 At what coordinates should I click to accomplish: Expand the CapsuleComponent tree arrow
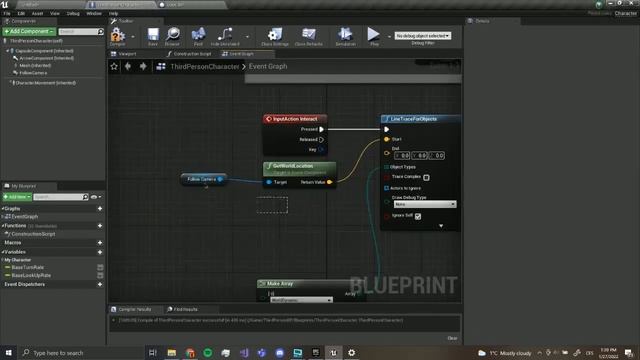tap(7, 51)
